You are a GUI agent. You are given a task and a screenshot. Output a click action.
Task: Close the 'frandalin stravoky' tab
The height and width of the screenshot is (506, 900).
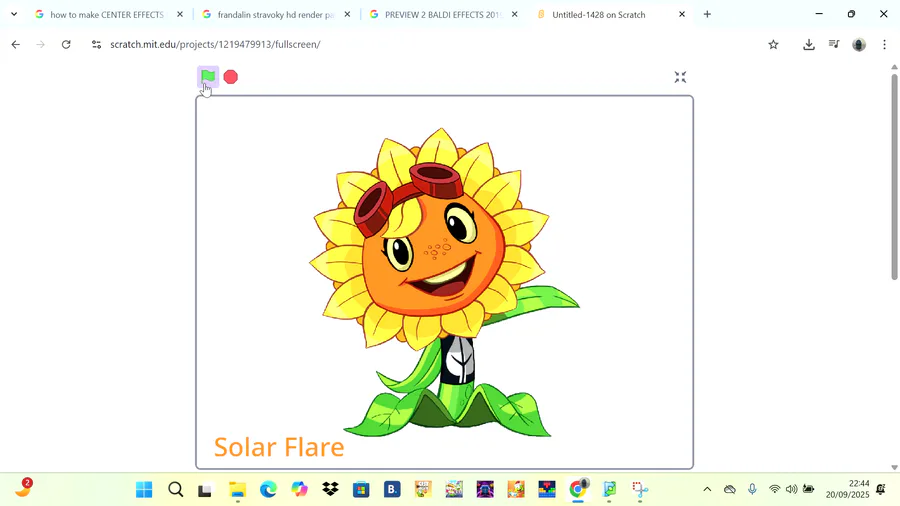(x=347, y=14)
